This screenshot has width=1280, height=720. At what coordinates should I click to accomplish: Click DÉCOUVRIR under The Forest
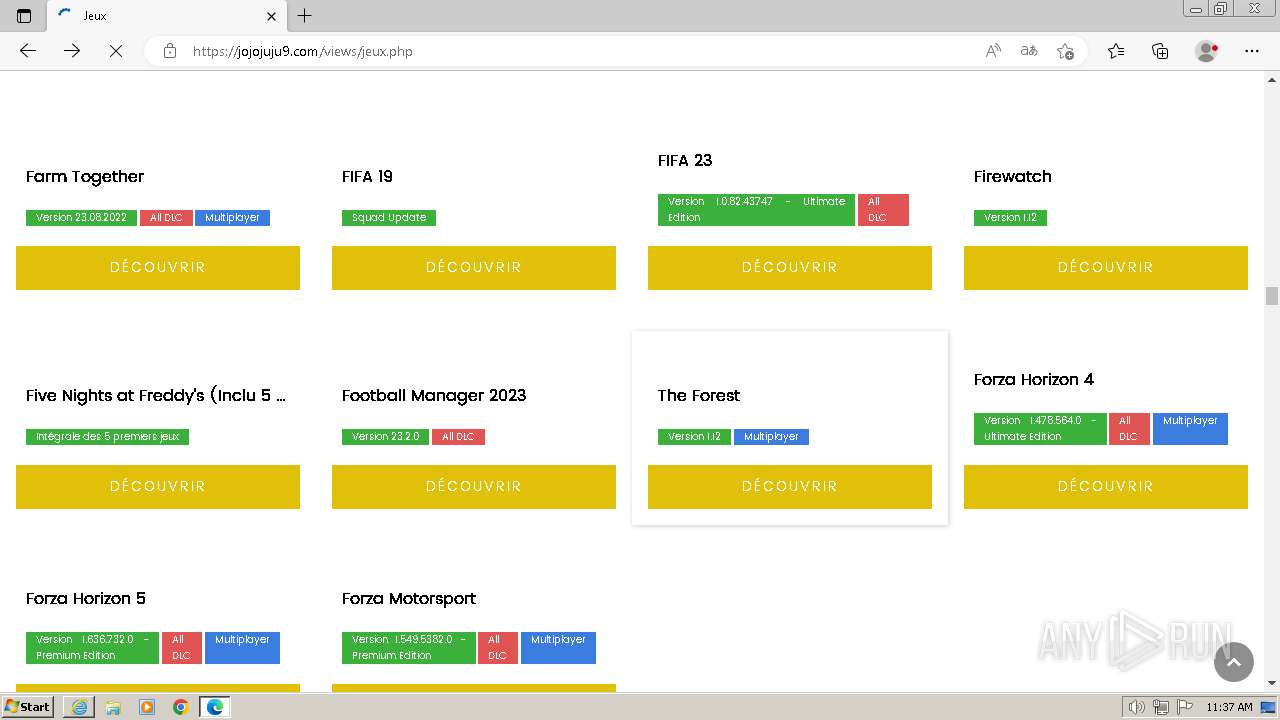point(790,487)
